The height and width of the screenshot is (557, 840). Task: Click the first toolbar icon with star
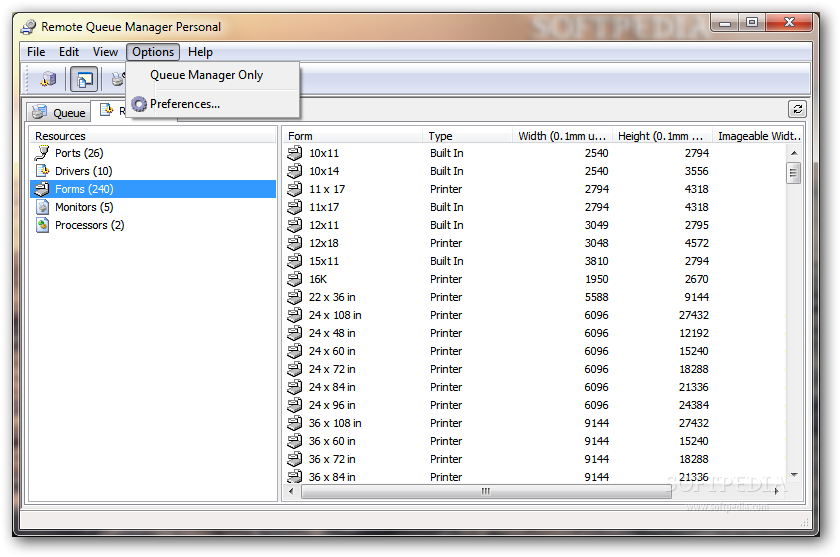tap(48, 79)
